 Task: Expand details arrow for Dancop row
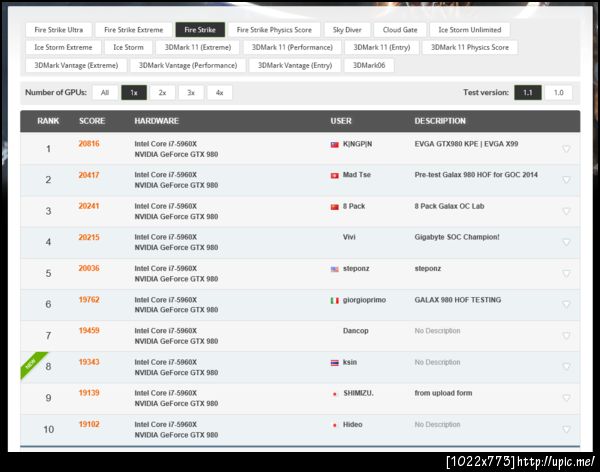(566, 336)
